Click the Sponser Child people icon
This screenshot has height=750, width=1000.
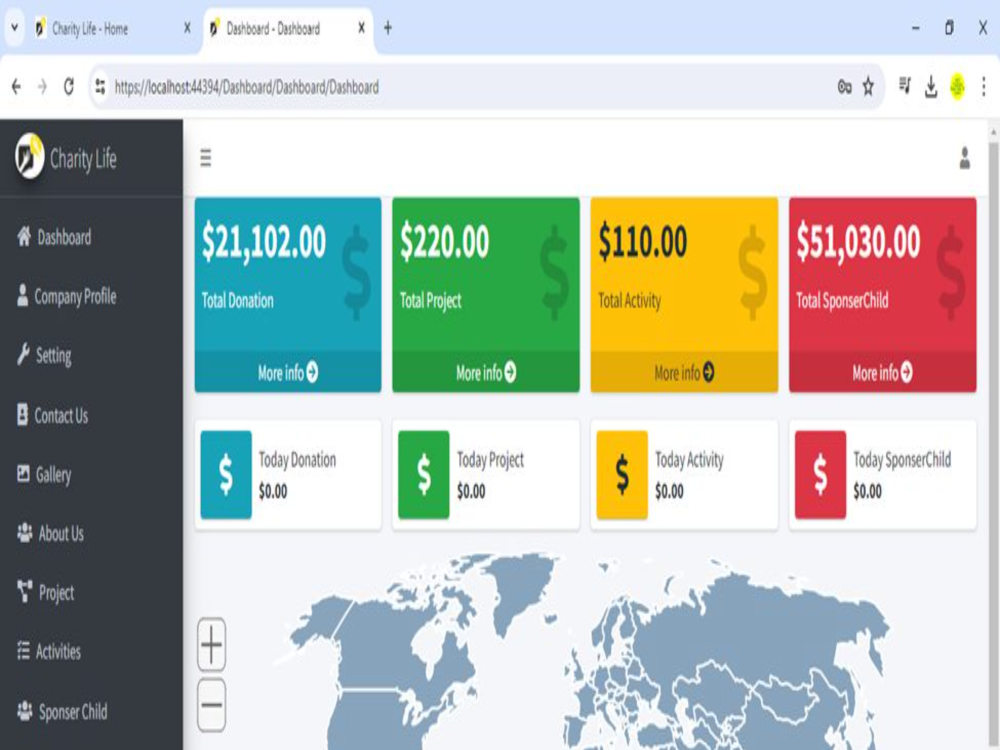25,710
